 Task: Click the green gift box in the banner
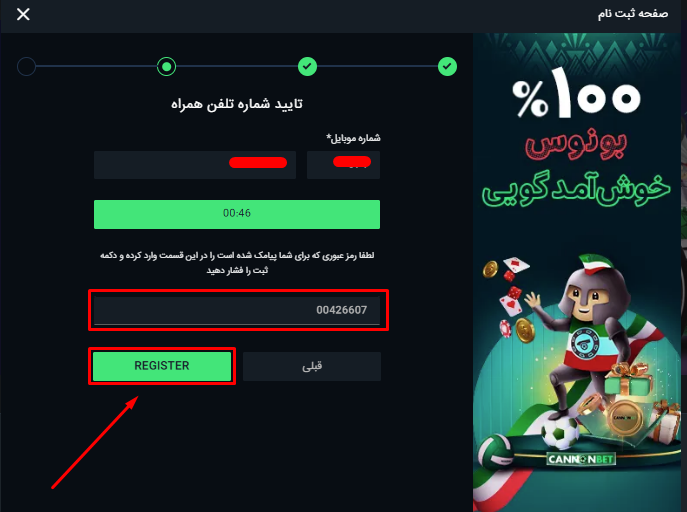pyautogui.click(x=627, y=380)
